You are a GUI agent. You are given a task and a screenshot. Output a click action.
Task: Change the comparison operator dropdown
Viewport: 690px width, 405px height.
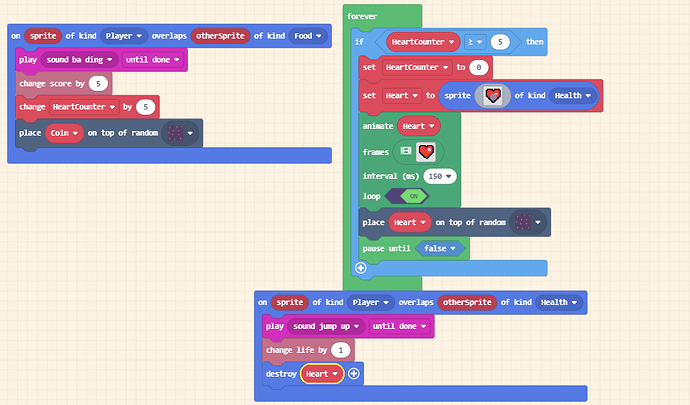tap(475, 42)
